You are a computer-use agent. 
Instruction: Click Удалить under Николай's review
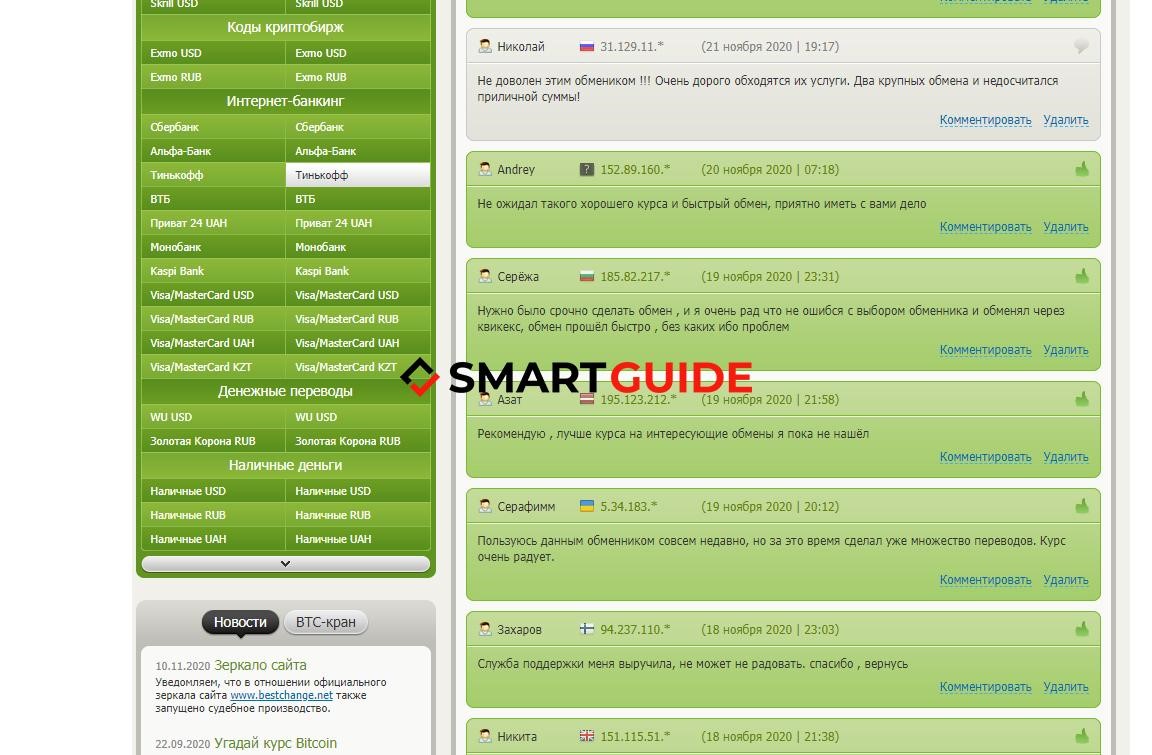[1066, 120]
